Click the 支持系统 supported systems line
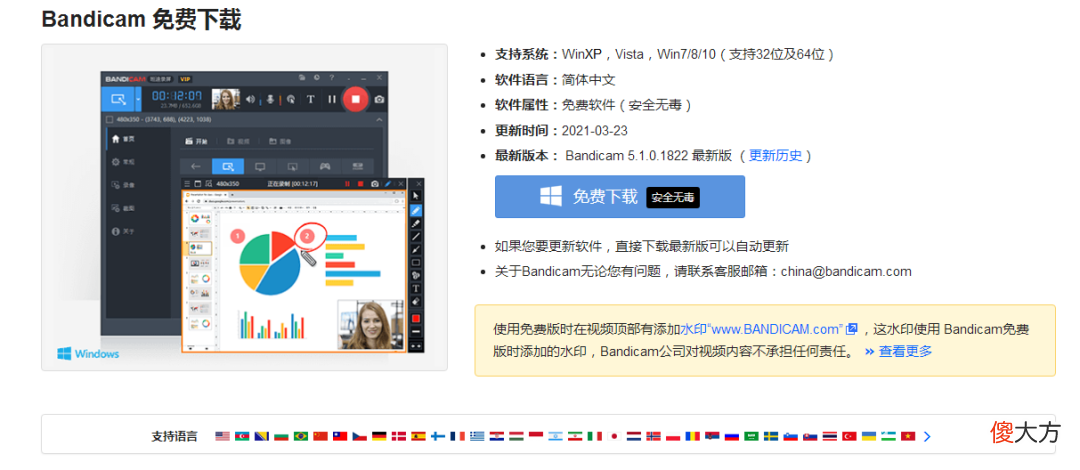The width and height of the screenshot is (1080, 470). click(665, 54)
